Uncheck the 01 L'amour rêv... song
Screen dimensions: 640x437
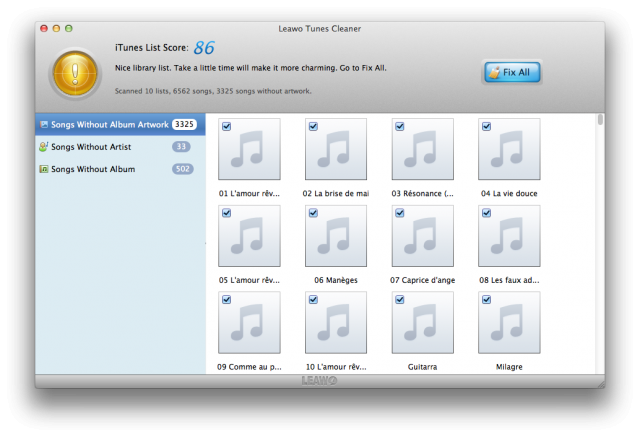tap(227, 126)
